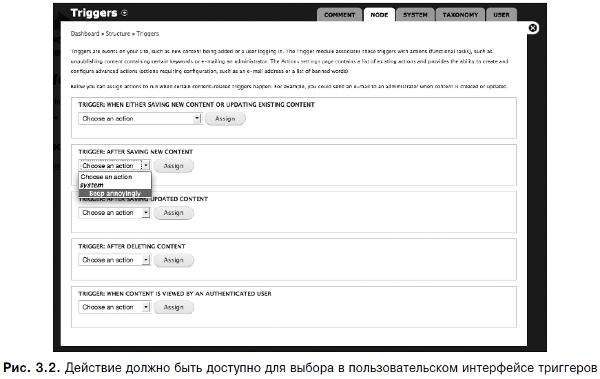Assign action for After Deleting Content
The height and width of the screenshot is (379, 600).
coord(174,260)
